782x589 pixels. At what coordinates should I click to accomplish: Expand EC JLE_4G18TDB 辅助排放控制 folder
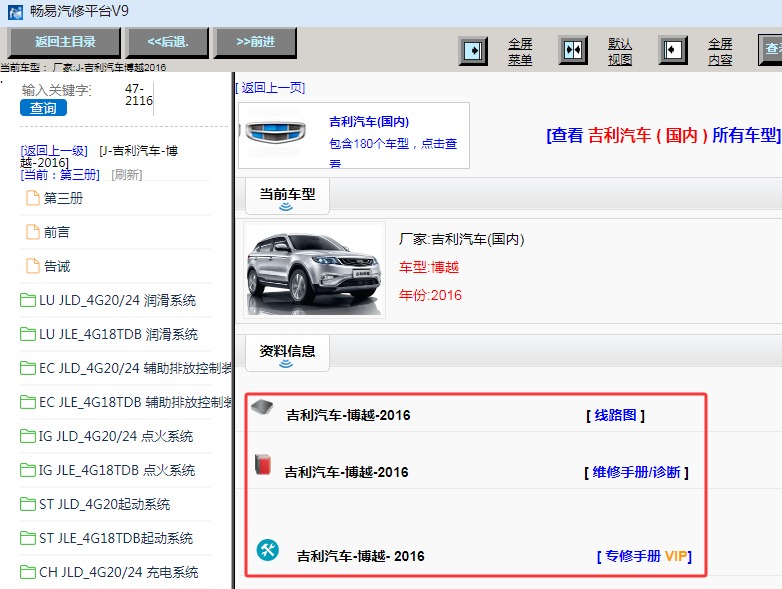(x=126, y=402)
